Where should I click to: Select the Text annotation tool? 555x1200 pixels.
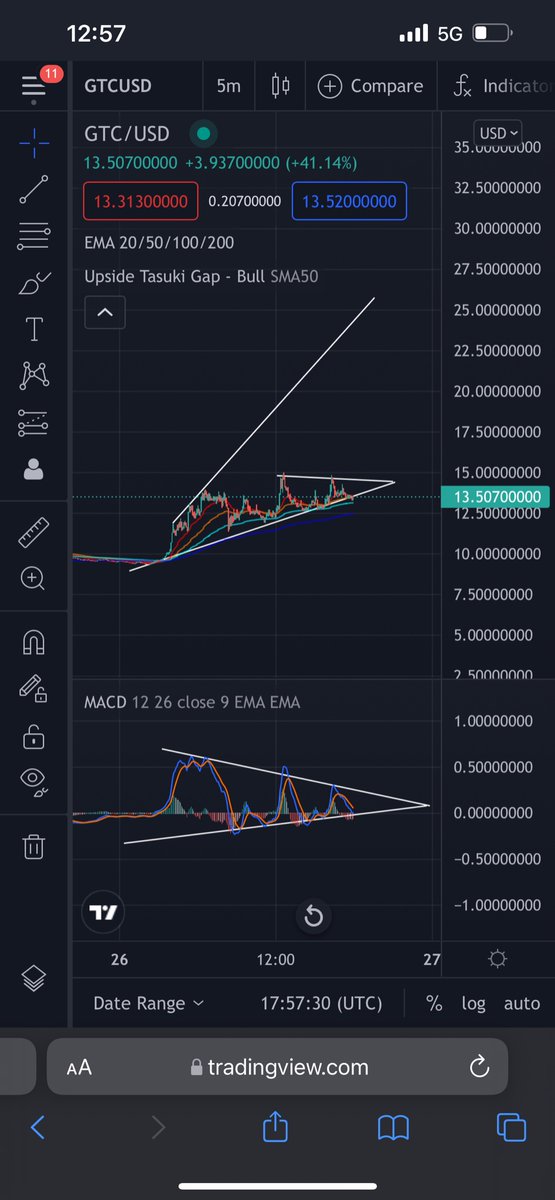click(34, 329)
